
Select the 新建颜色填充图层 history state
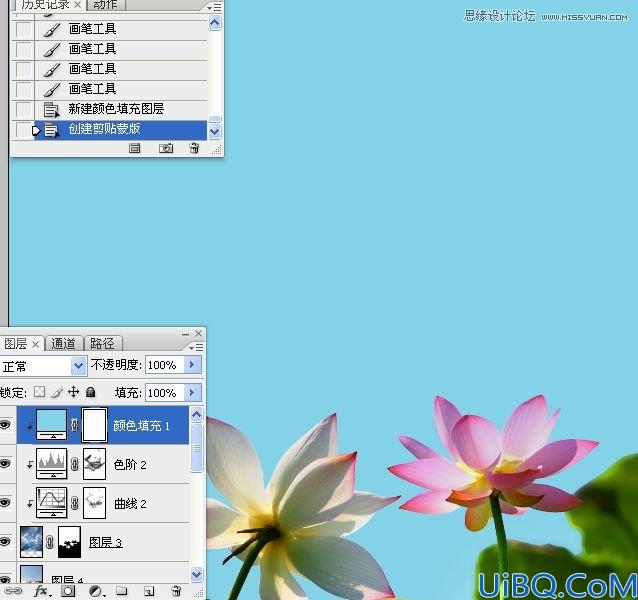pyautogui.click(x=120, y=109)
